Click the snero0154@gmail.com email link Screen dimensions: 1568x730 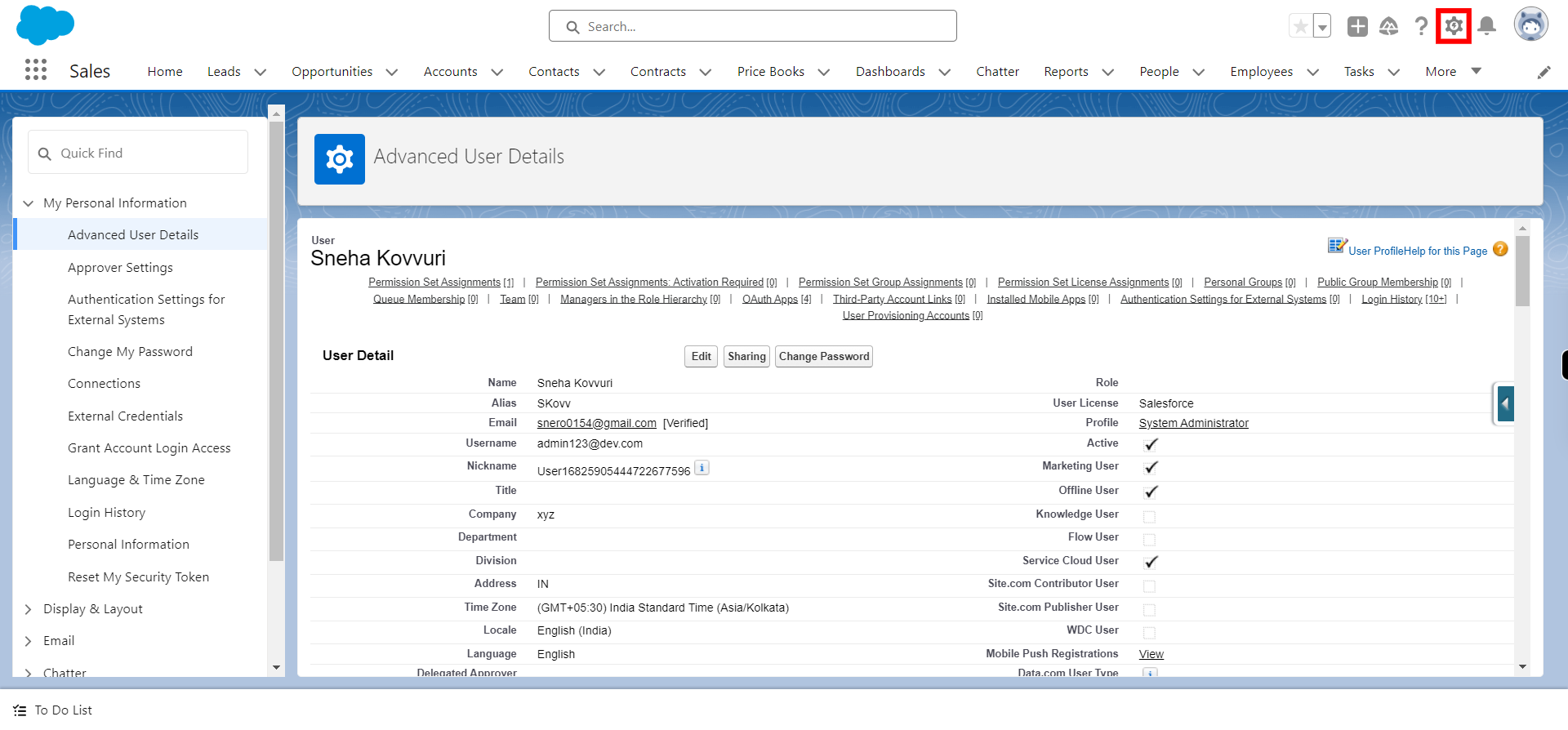click(597, 423)
